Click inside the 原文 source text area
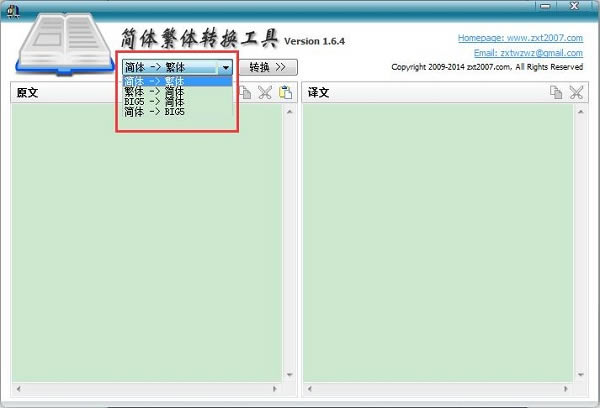This screenshot has height=408, width=600. [147, 250]
